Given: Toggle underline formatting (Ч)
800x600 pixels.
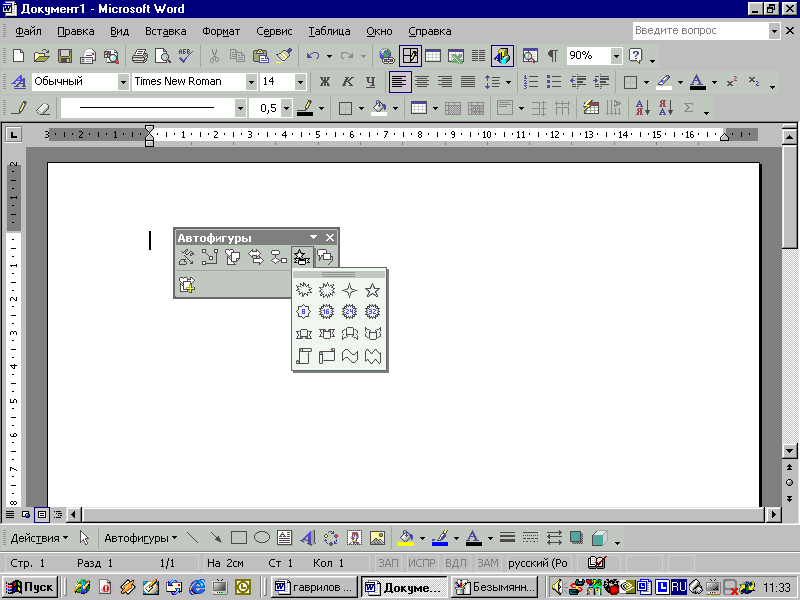Looking at the screenshot, I should click(370, 82).
